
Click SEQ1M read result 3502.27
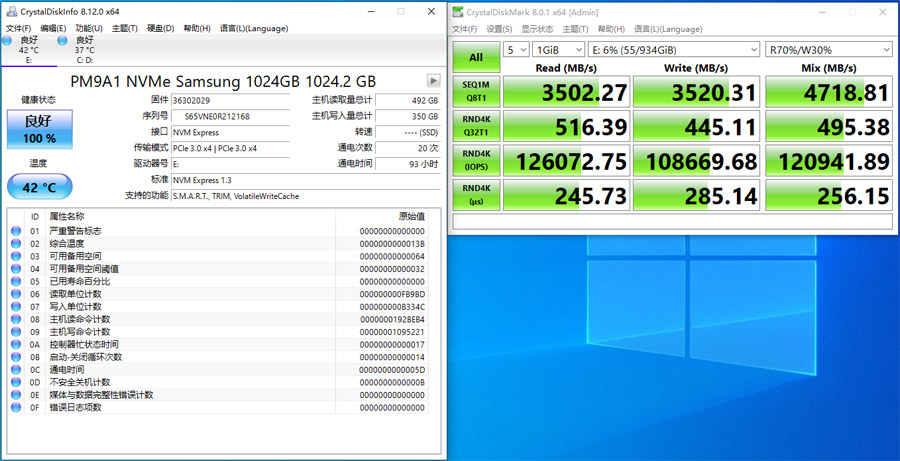pyautogui.click(x=567, y=92)
